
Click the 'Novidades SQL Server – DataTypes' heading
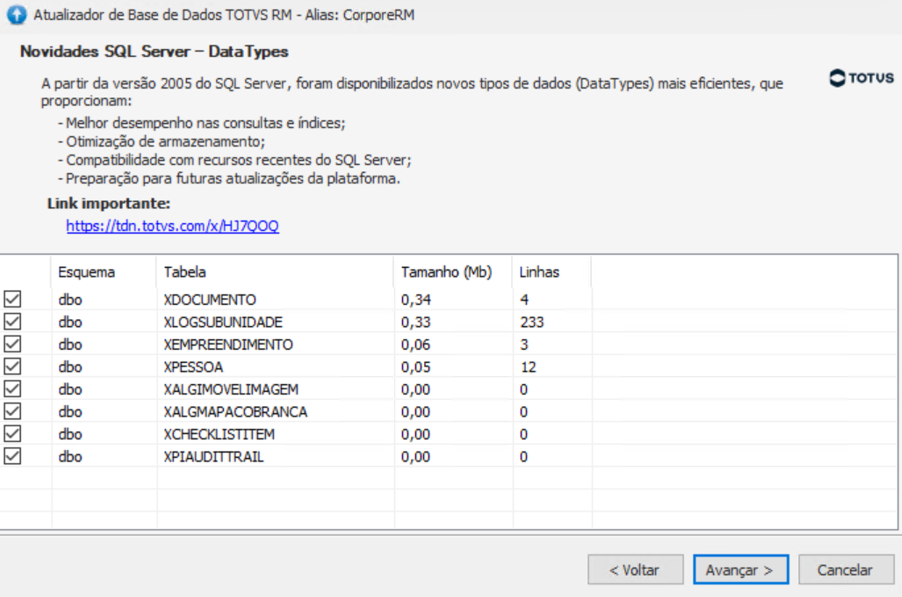154,52
